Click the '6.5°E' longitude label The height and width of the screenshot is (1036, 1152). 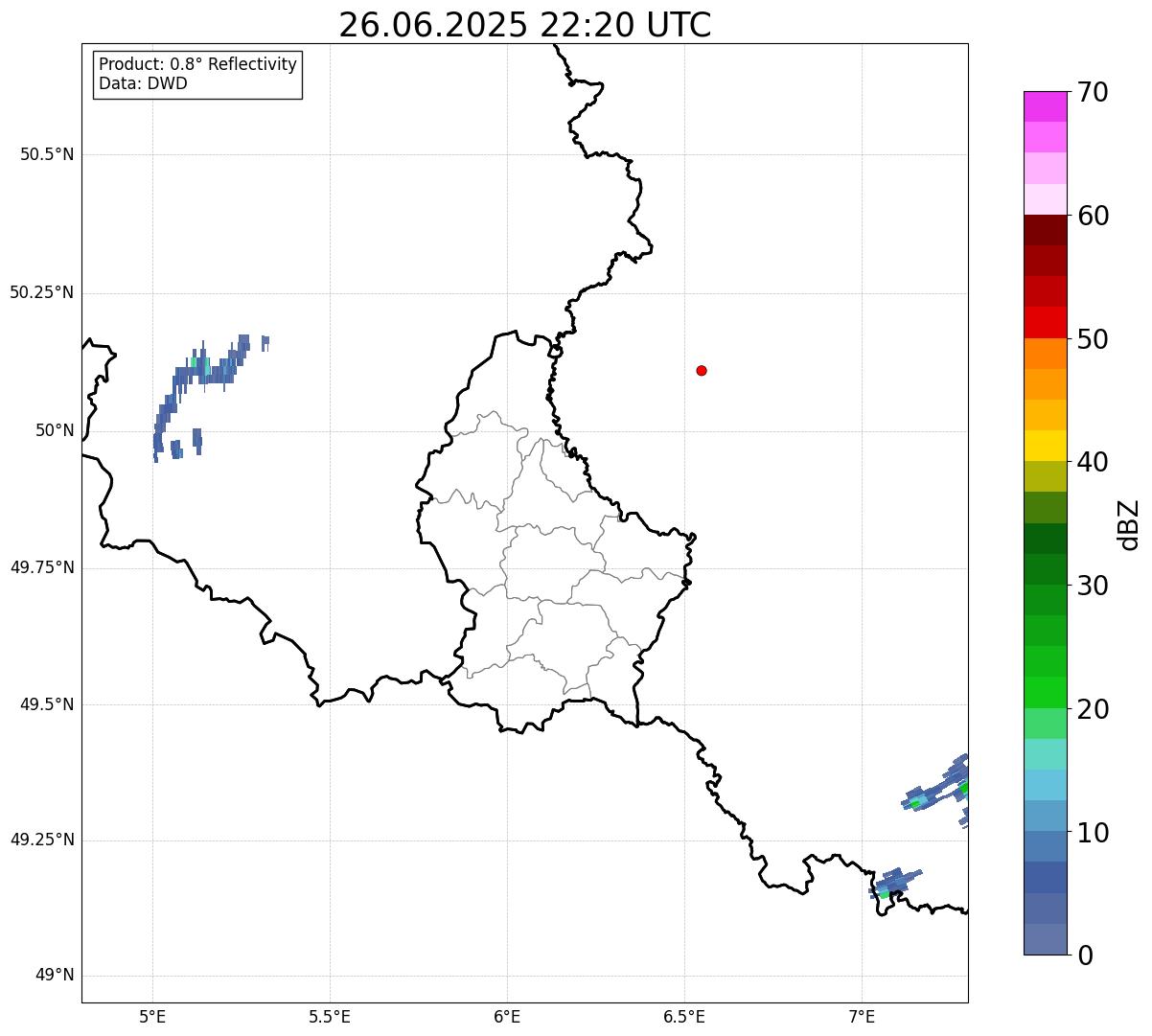[684, 1016]
